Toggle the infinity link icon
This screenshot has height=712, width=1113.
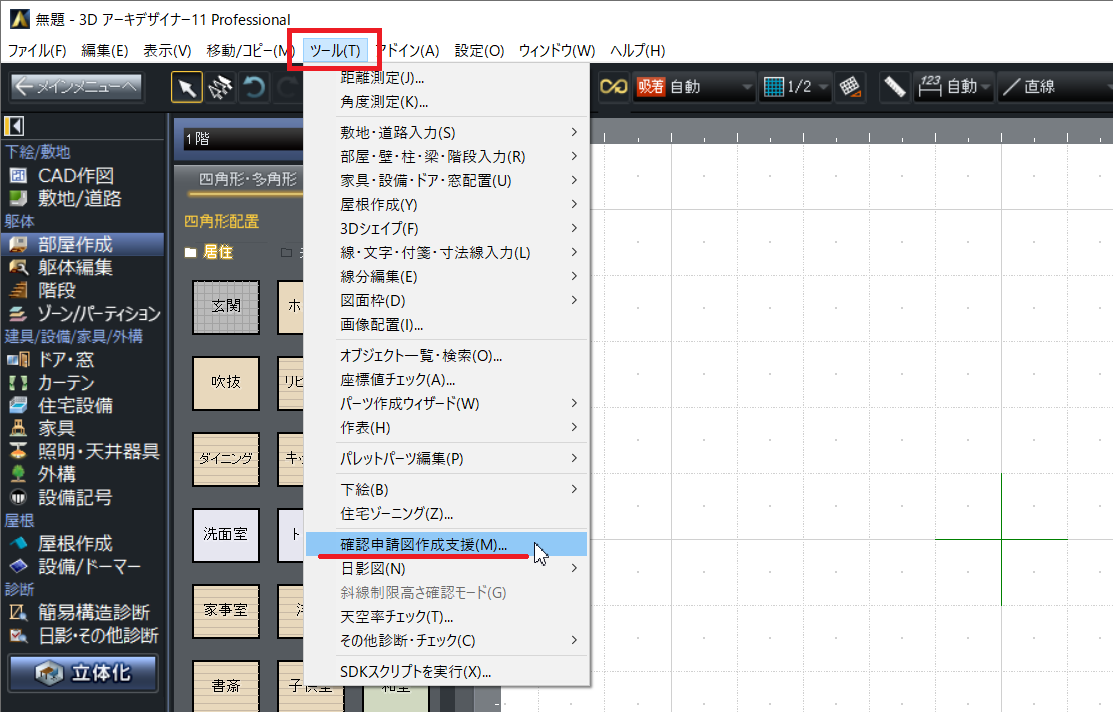(x=612, y=87)
